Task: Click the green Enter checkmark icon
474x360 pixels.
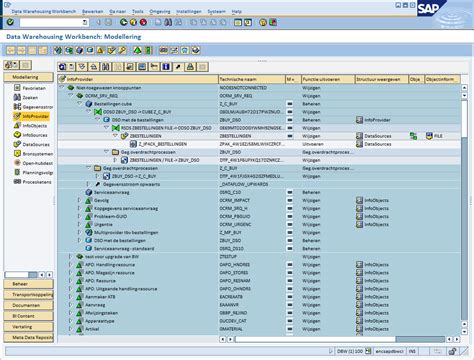Action: (x=10, y=22)
